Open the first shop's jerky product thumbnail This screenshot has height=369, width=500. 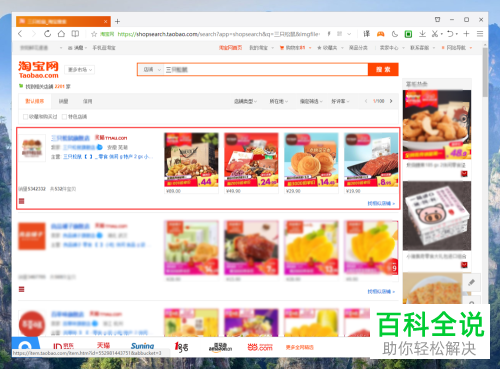[x=371, y=160]
